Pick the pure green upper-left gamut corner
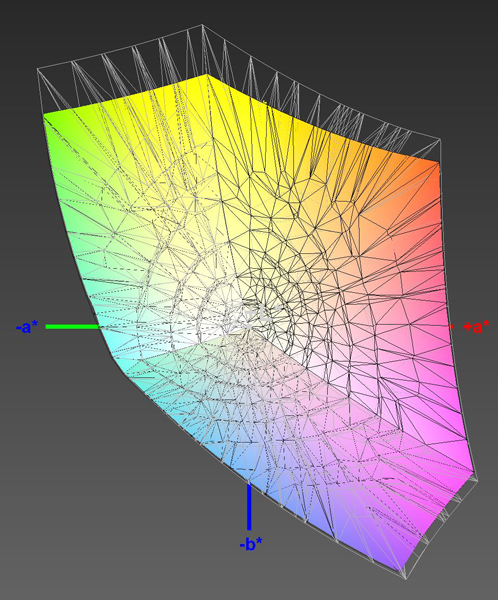Viewport: 498px width, 600px height. [49, 118]
